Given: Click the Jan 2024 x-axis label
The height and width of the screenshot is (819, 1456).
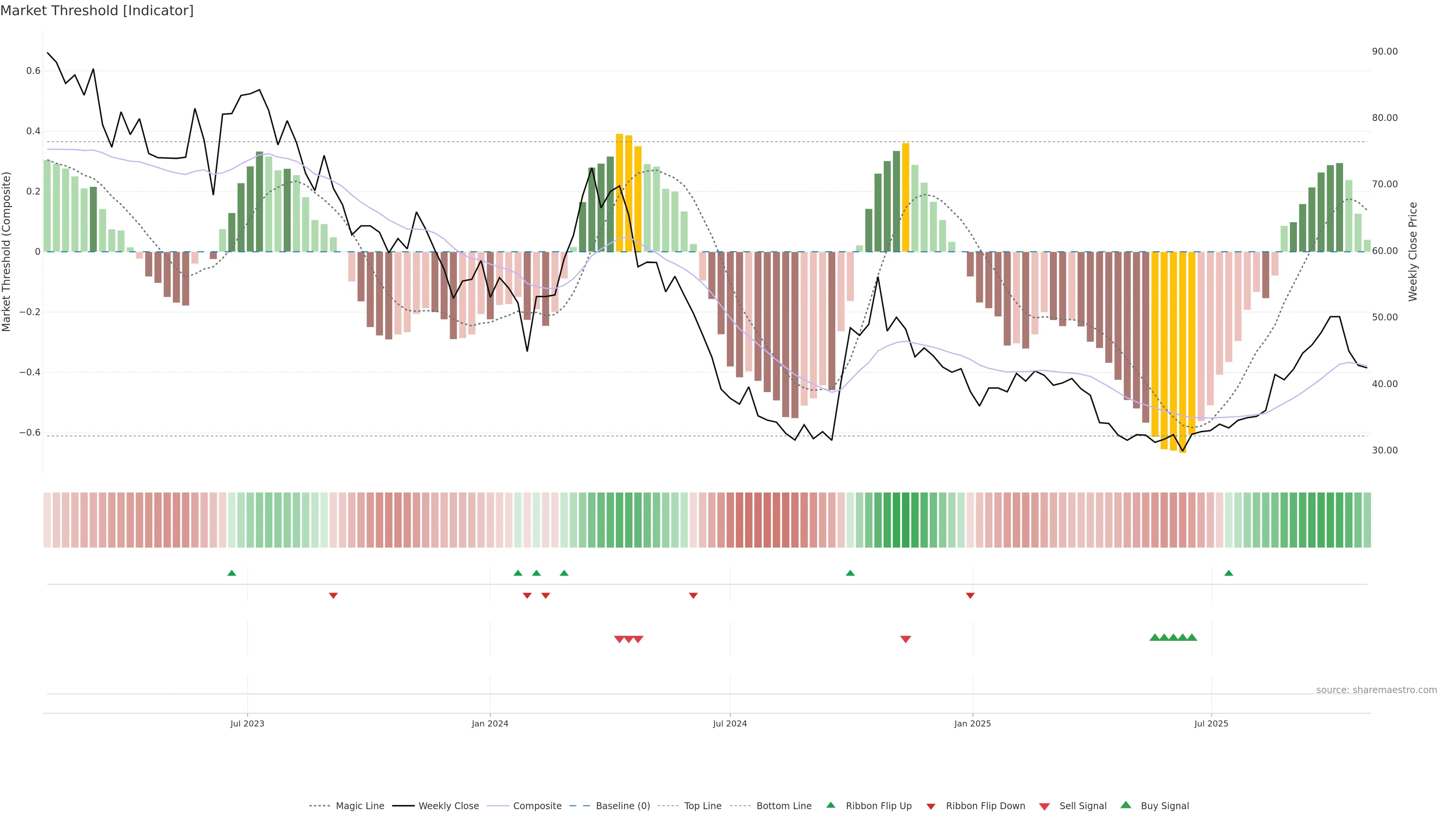Looking at the screenshot, I should [x=490, y=723].
